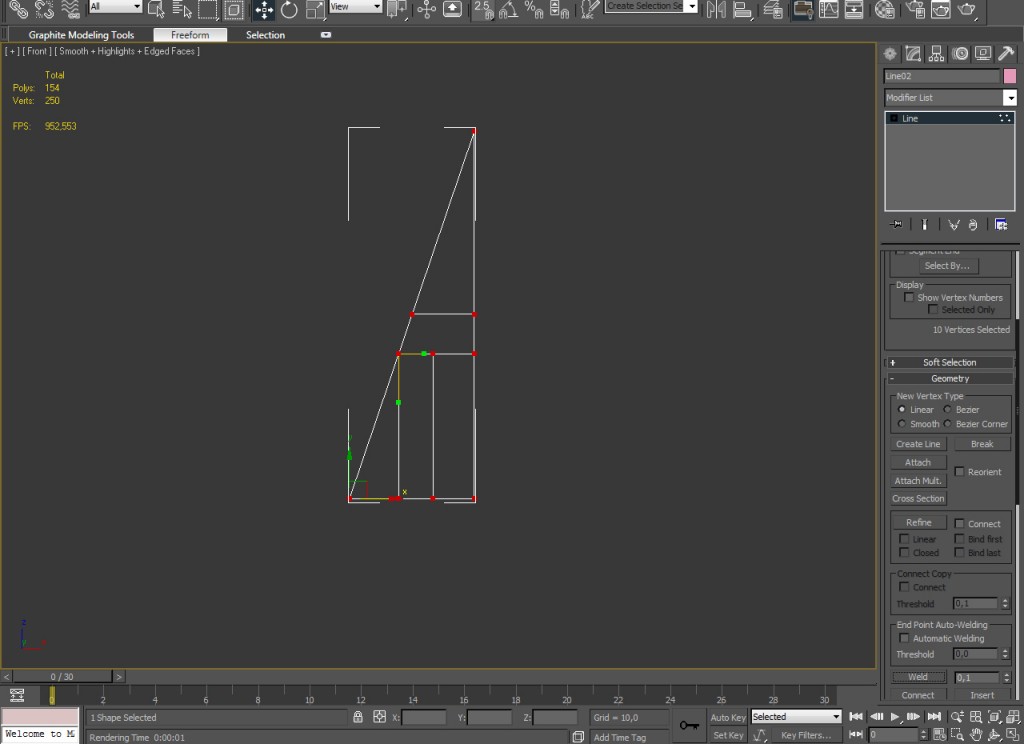Click the Rendered Frame Window icon
The image size is (1024, 744).
click(940, 9)
